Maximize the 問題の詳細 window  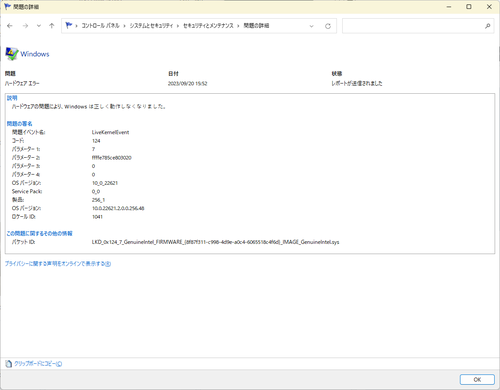tap(469, 7)
